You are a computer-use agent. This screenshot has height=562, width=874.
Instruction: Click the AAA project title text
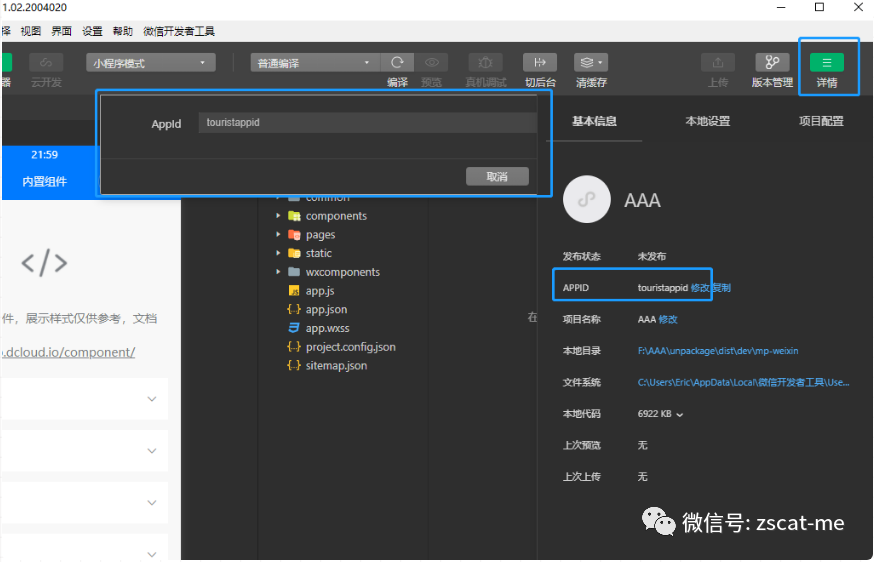pyautogui.click(x=642, y=200)
